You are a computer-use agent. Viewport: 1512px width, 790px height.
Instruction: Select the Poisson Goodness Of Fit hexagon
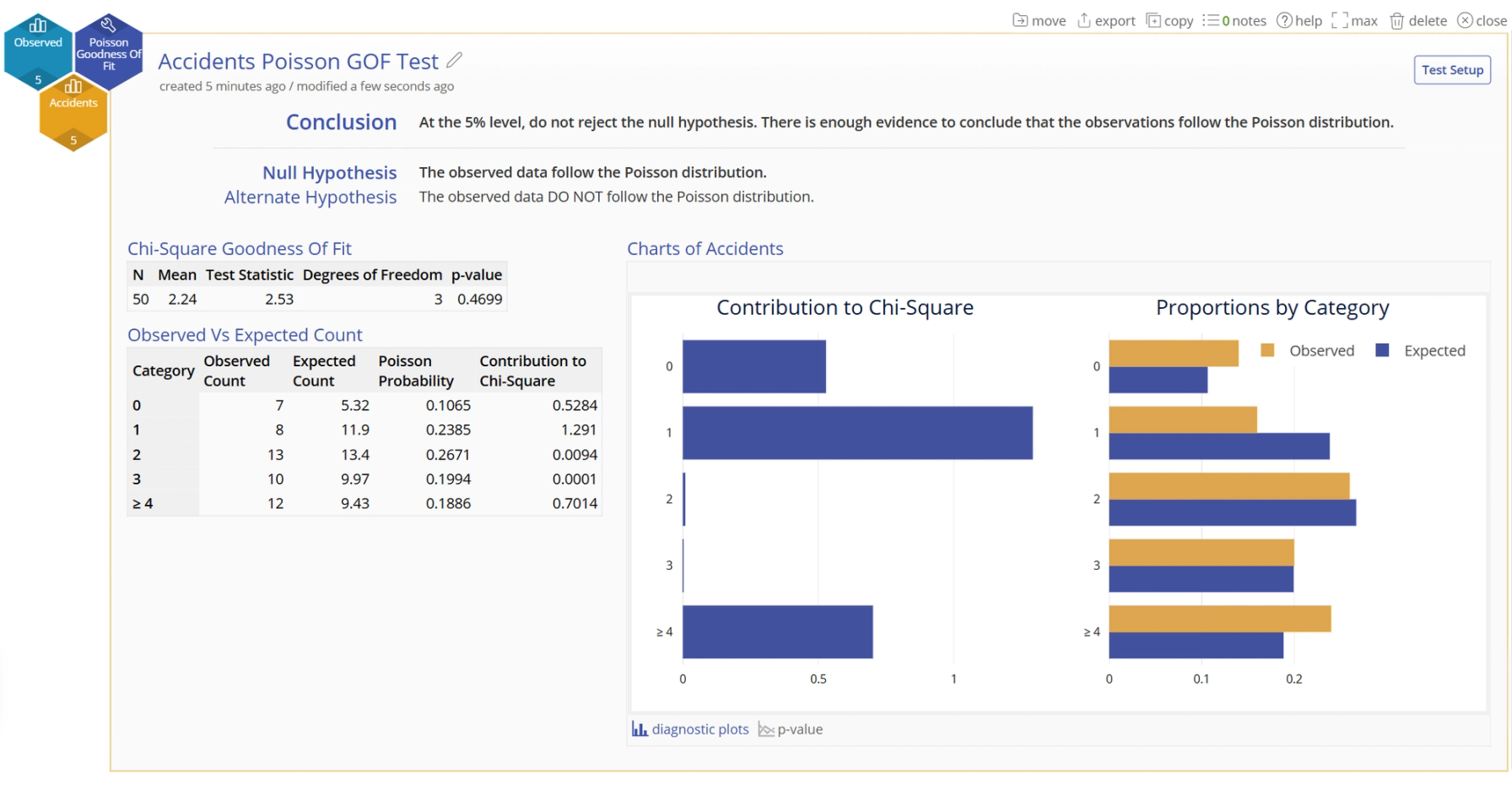tap(109, 52)
